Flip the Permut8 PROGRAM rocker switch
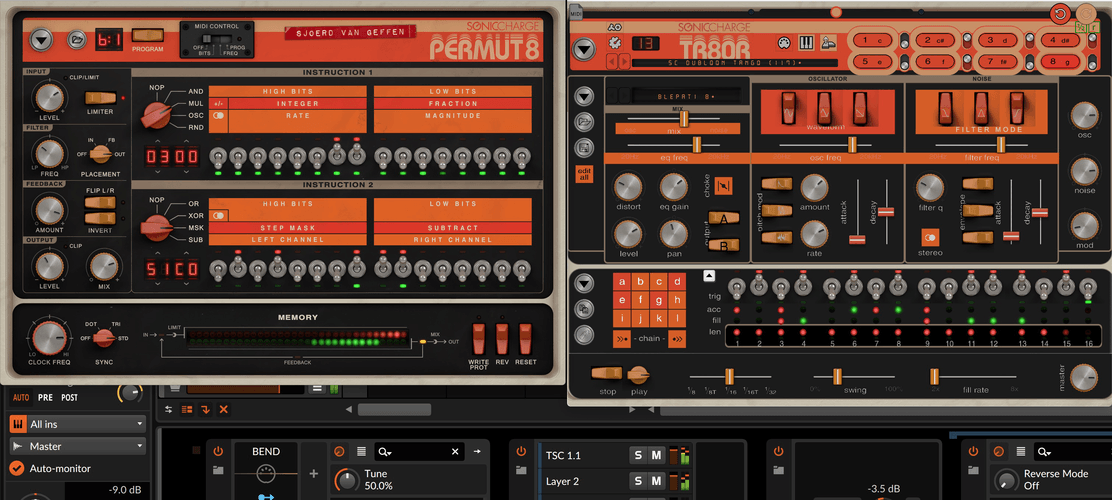The image size is (1112, 500). click(x=147, y=35)
